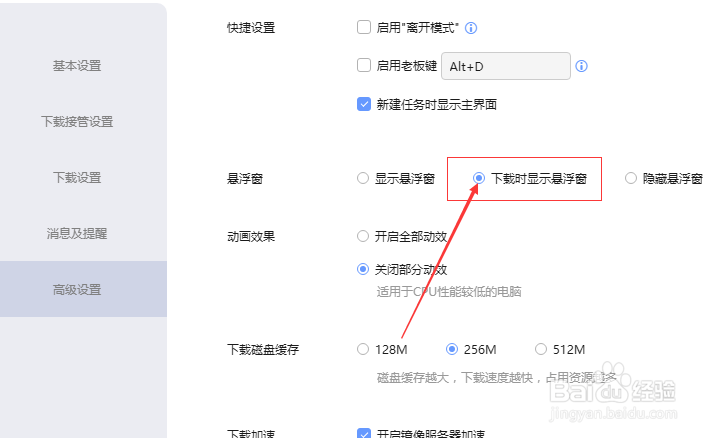Click info icon beside 启用"离开模式"
The image size is (716, 438).
pos(471,28)
